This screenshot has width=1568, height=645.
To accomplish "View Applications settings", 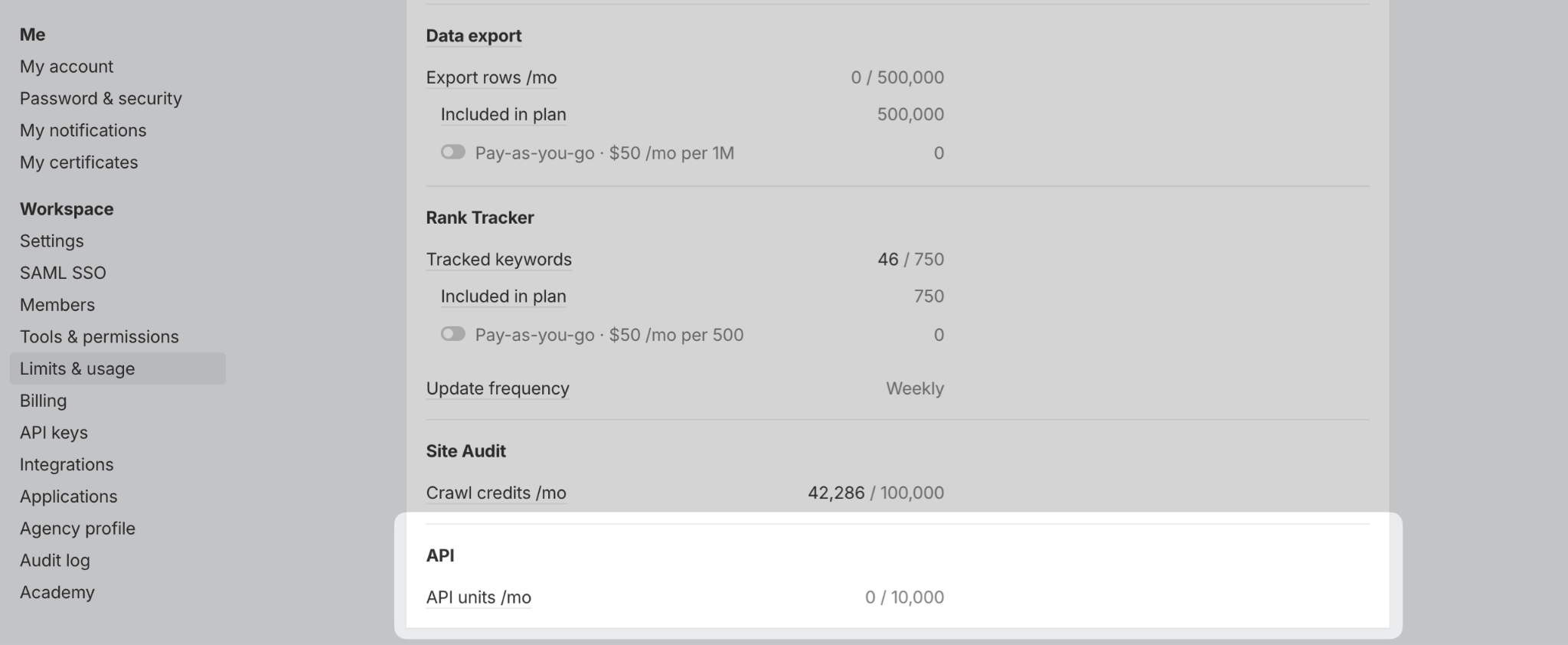I will click(69, 496).
